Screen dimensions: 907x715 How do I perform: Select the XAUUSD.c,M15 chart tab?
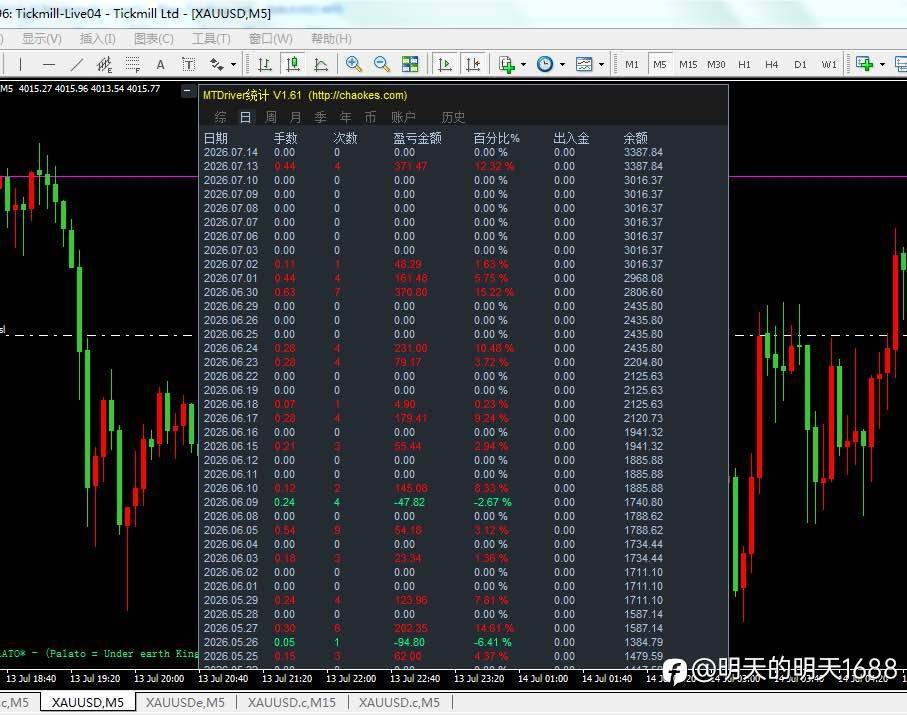pyautogui.click(x=292, y=702)
